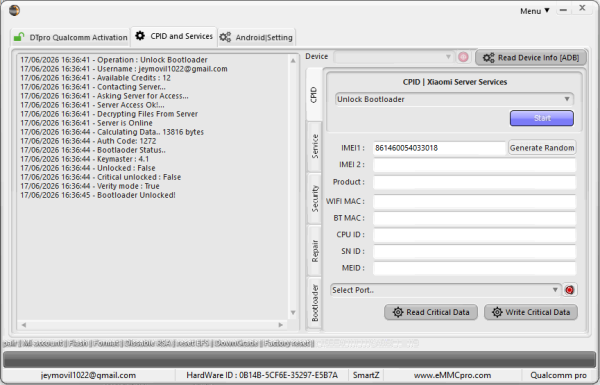
Task: Click the SN ID input field
Action: click(474, 251)
